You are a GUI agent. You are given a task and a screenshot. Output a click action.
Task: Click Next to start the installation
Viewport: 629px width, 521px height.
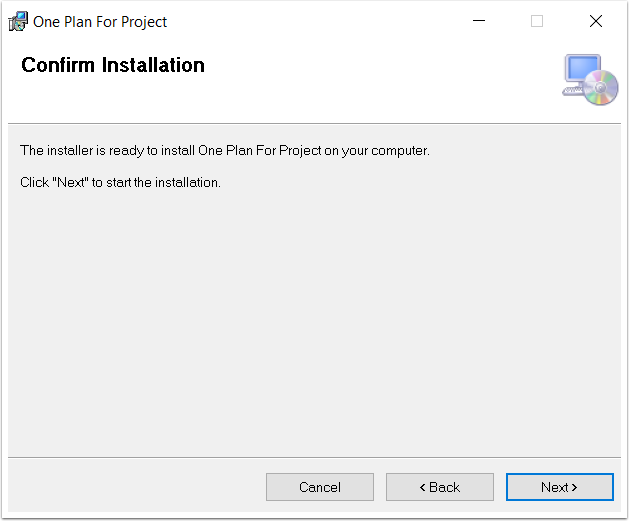pyautogui.click(x=560, y=487)
